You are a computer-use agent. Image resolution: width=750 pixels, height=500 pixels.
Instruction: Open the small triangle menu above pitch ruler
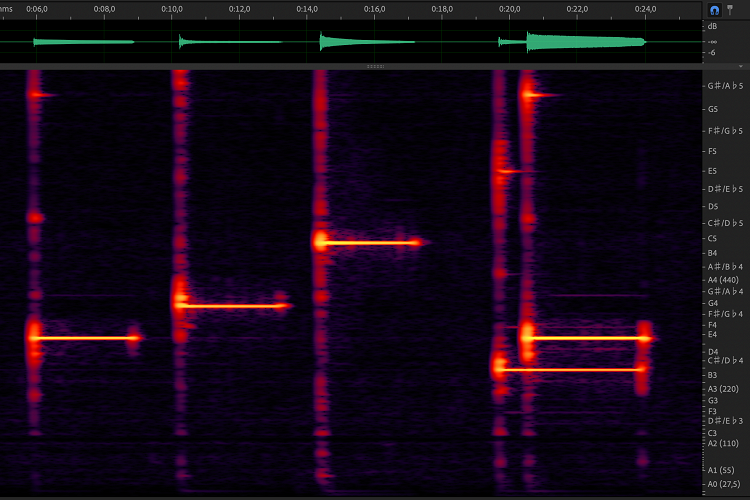coord(740,66)
